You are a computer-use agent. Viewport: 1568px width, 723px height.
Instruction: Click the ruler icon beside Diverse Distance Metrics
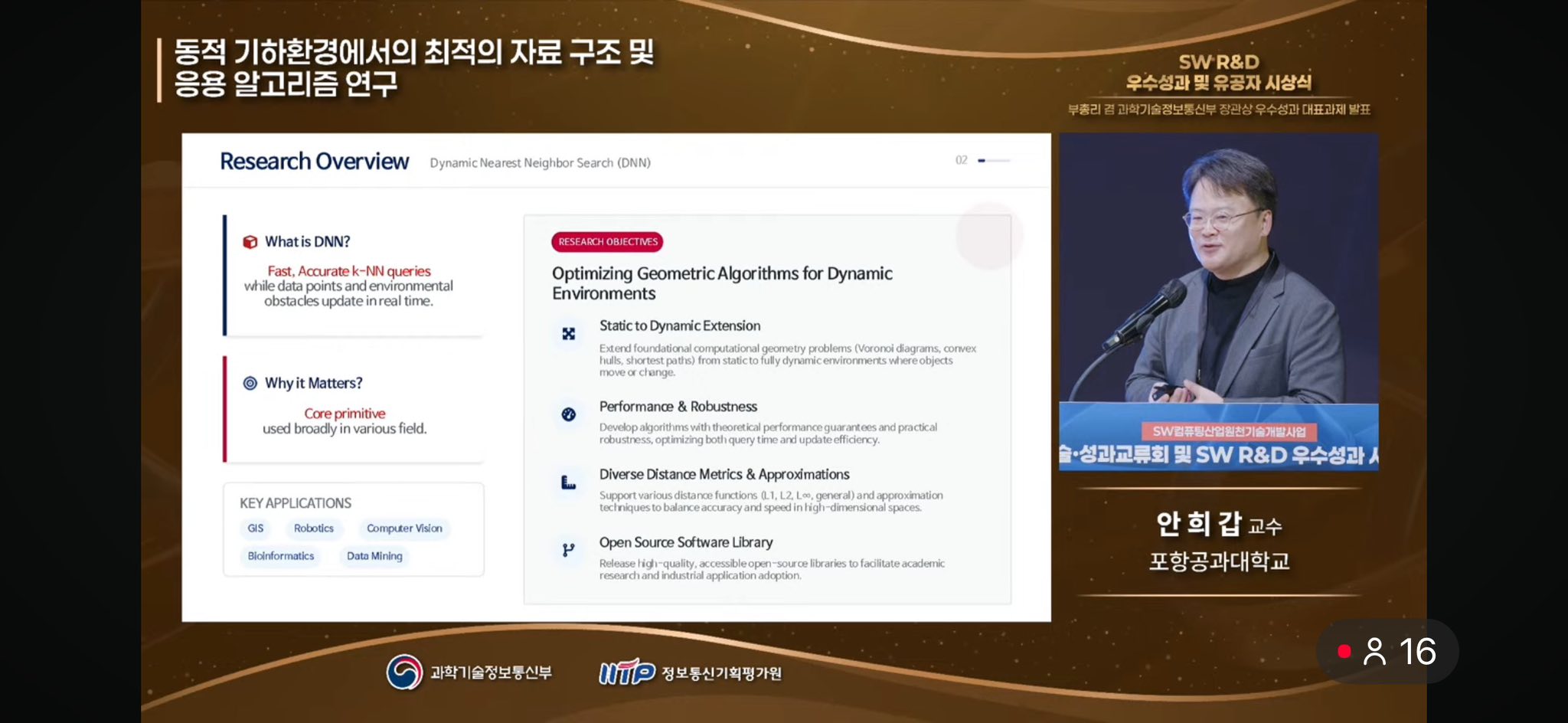(x=568, y=483)
